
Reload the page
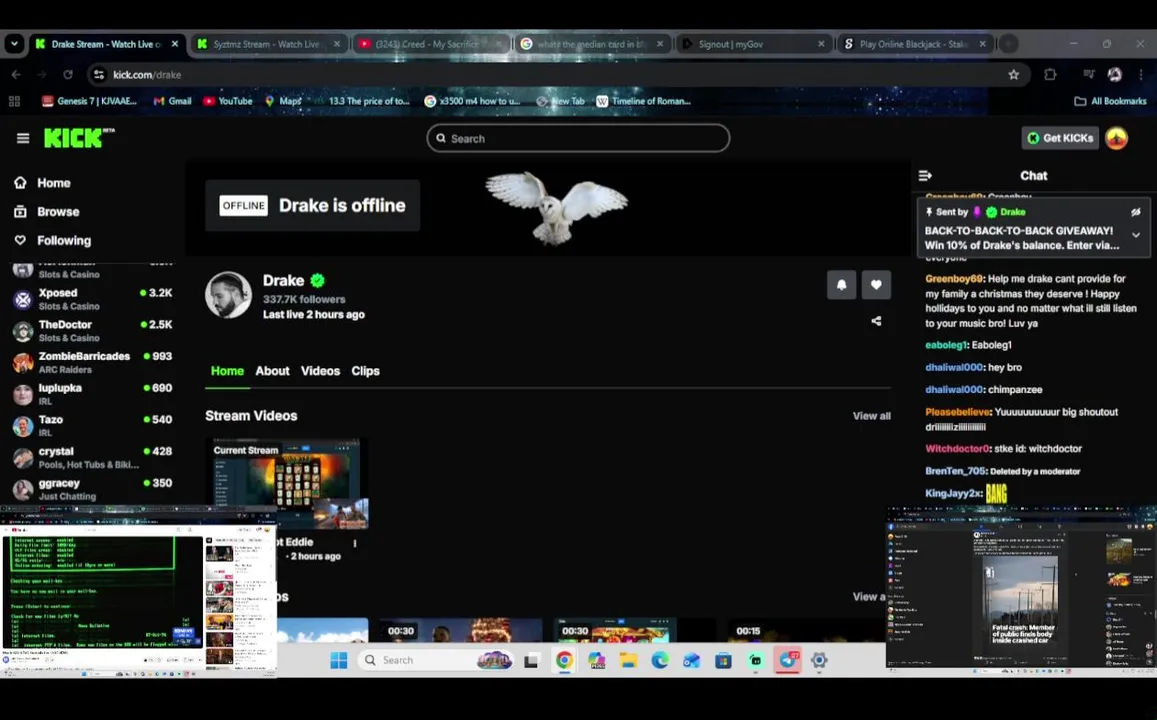(x=68, y=75)
